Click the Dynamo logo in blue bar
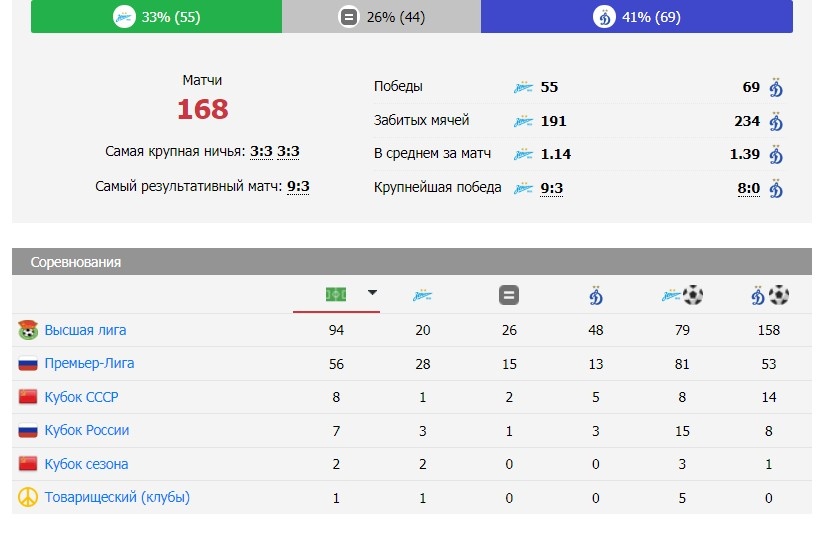 pyautogui.click(x=604, y=17)
